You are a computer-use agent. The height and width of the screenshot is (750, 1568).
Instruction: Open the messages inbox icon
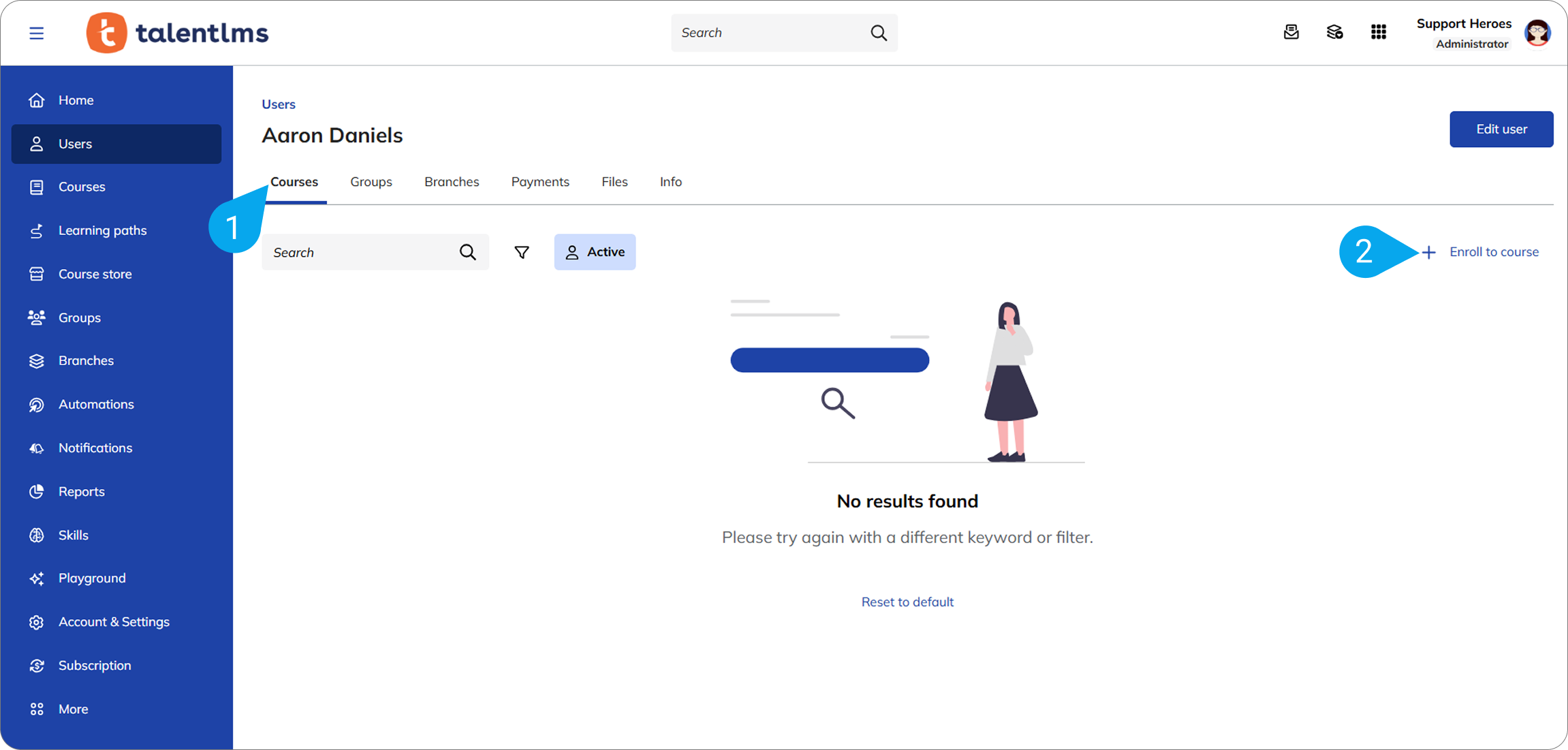[x=1291, y=32]
